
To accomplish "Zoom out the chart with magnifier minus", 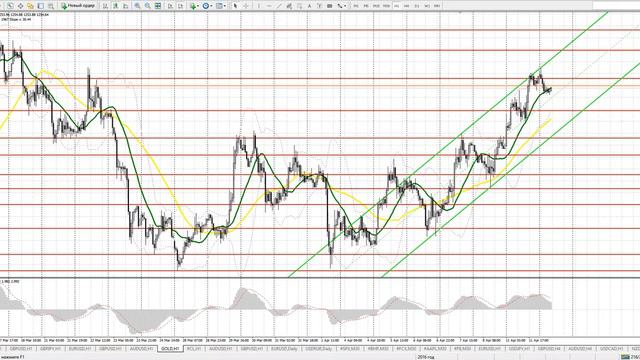I will [147, 6].
